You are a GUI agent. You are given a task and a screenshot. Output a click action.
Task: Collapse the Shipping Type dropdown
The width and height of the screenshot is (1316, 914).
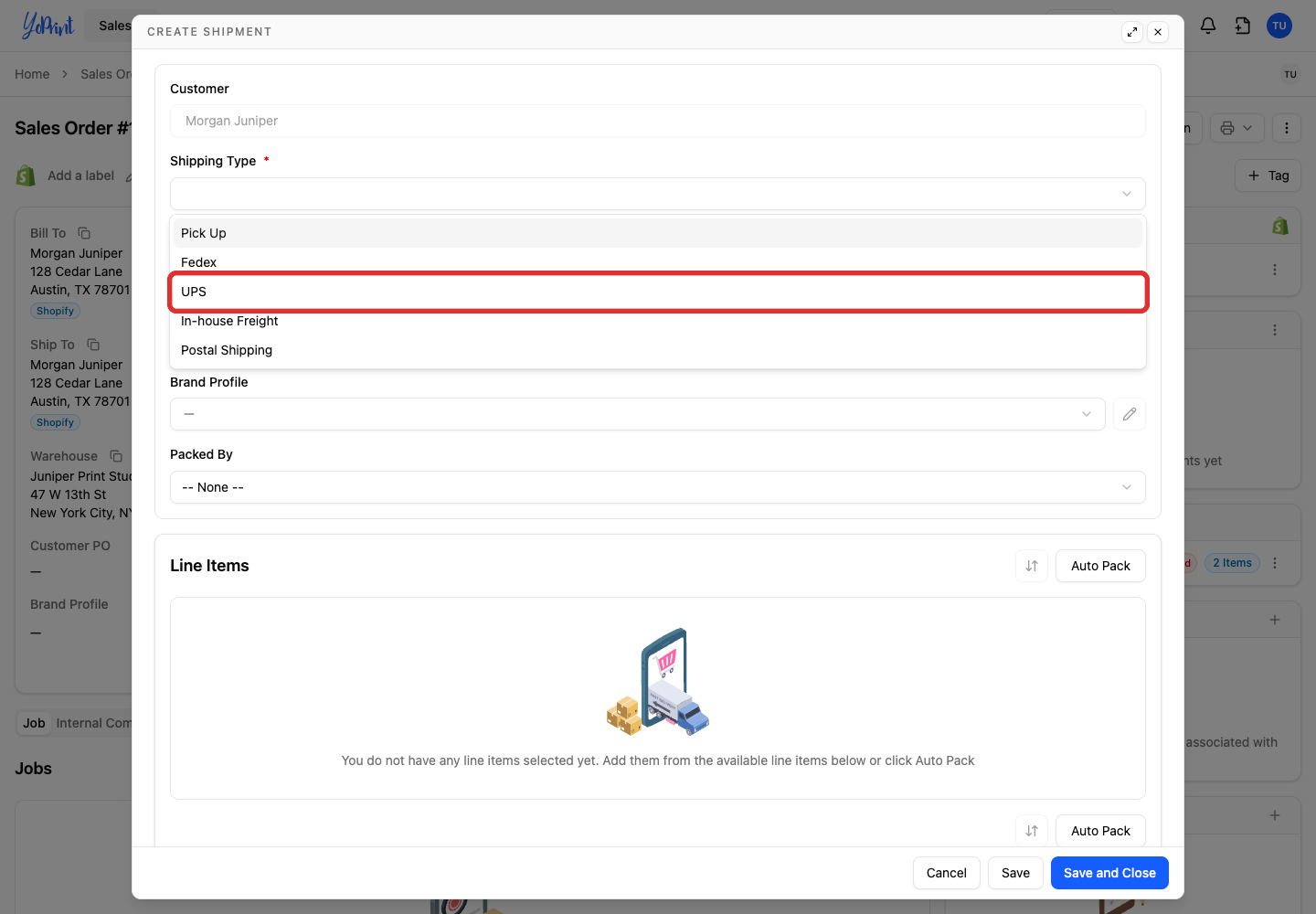(x=658, y=194)
